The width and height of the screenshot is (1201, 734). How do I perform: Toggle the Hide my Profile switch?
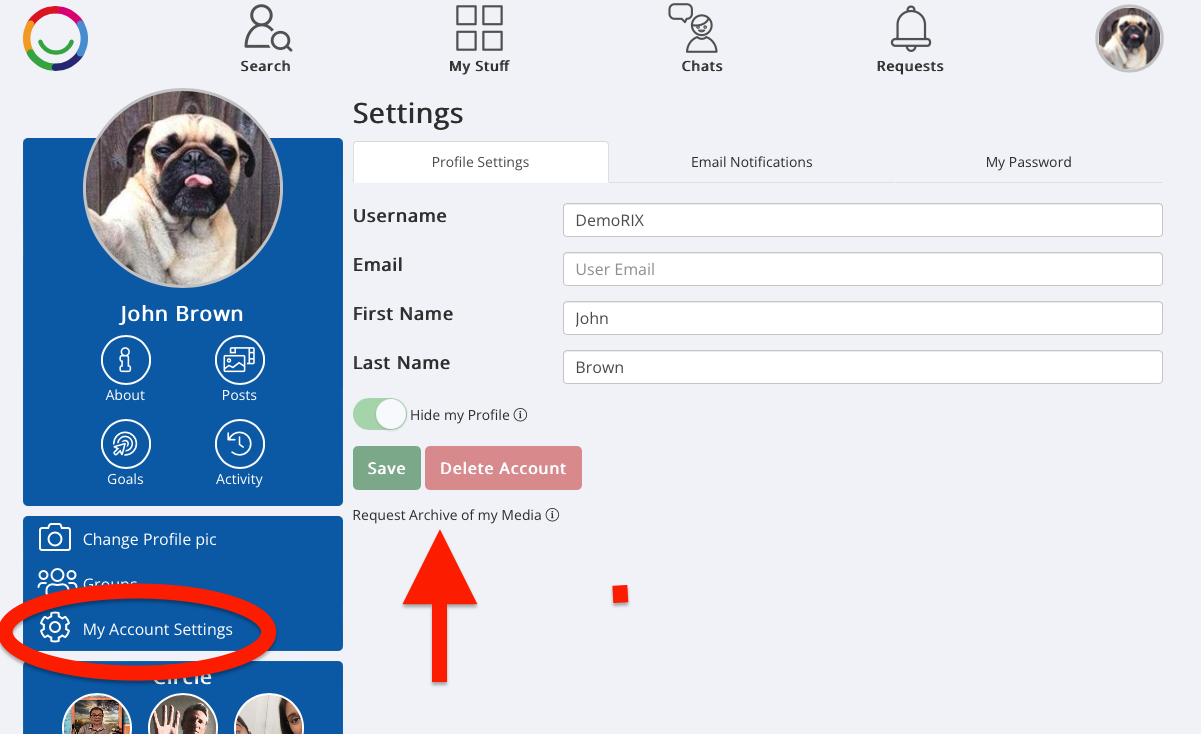pos(380,414)
